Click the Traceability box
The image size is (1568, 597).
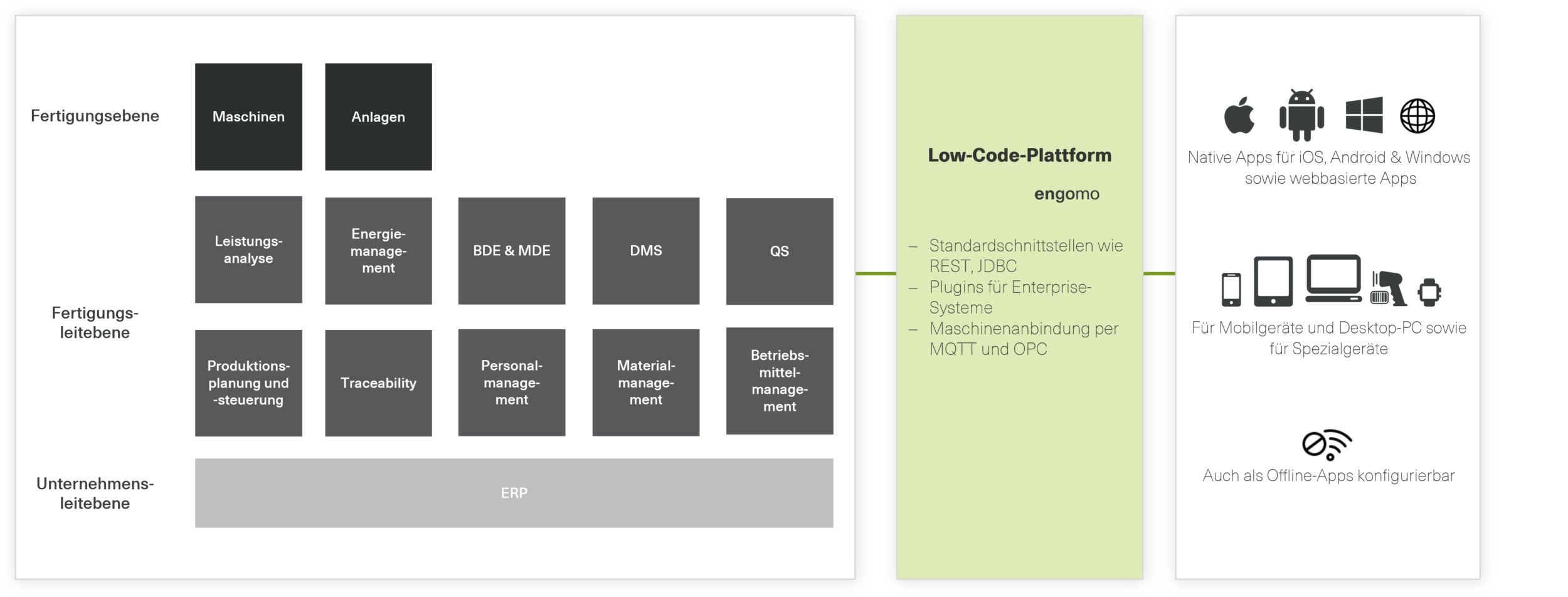coord(378,383)
